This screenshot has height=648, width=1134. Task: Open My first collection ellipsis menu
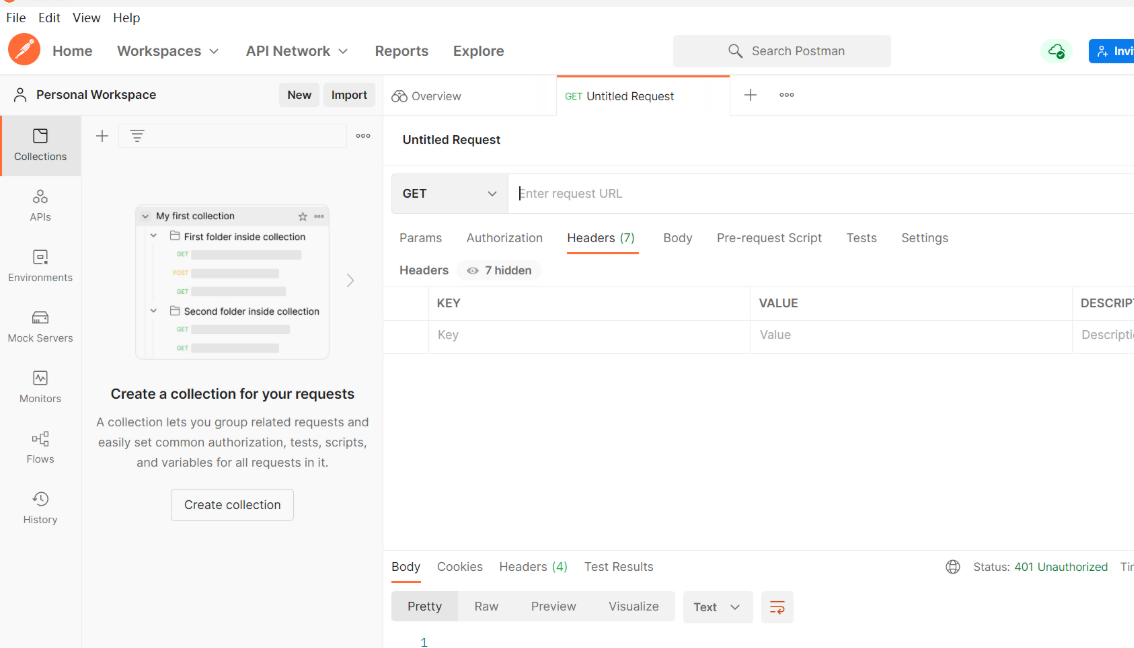(319, 216)
